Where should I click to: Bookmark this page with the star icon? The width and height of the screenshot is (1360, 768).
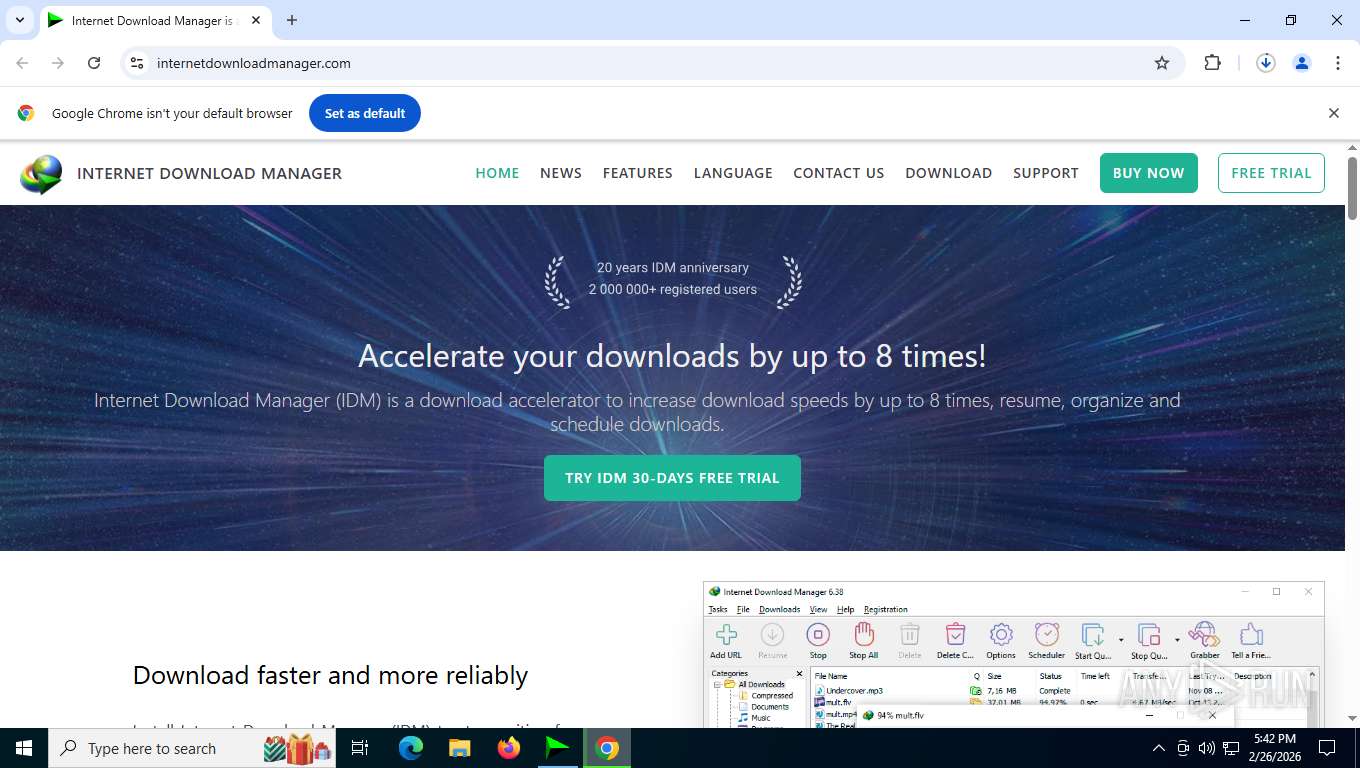coord(1162,63)
